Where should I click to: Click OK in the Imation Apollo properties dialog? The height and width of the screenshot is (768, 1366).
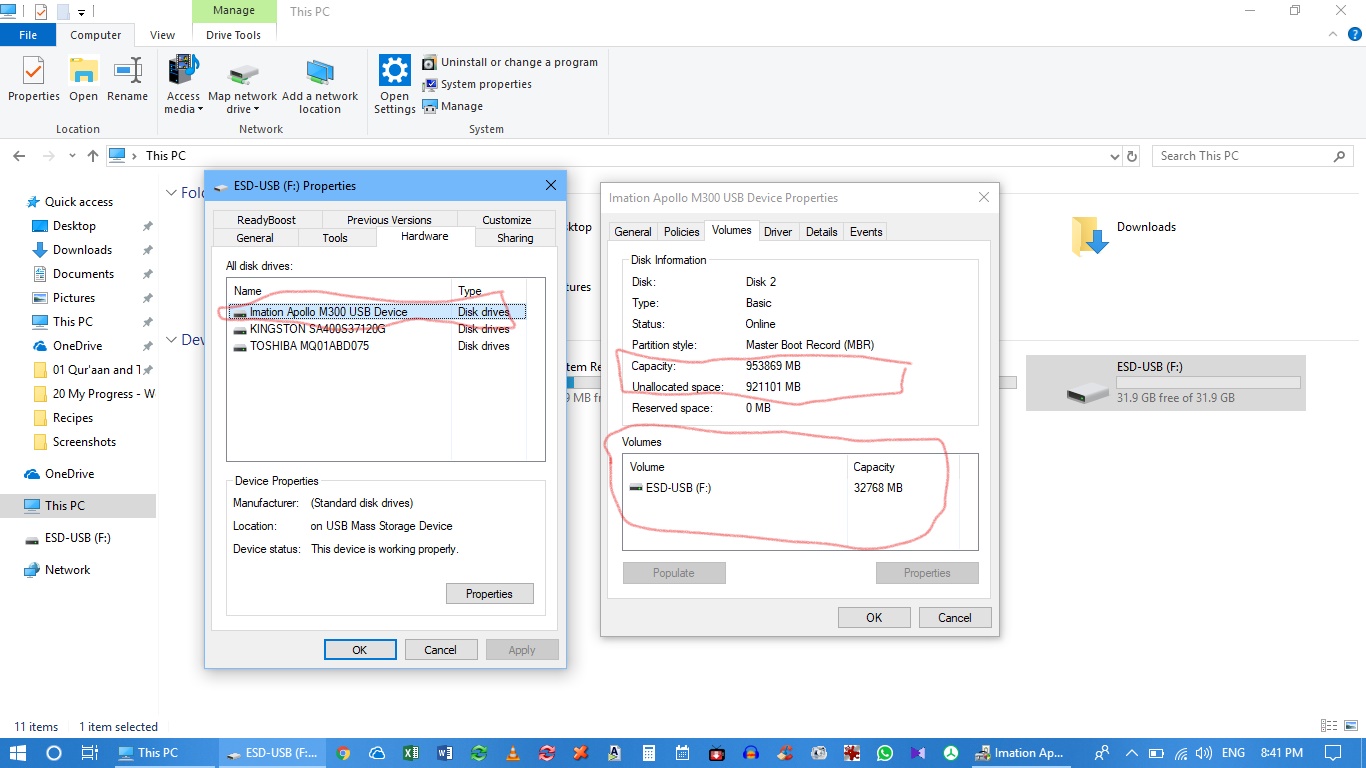(873, 617)
